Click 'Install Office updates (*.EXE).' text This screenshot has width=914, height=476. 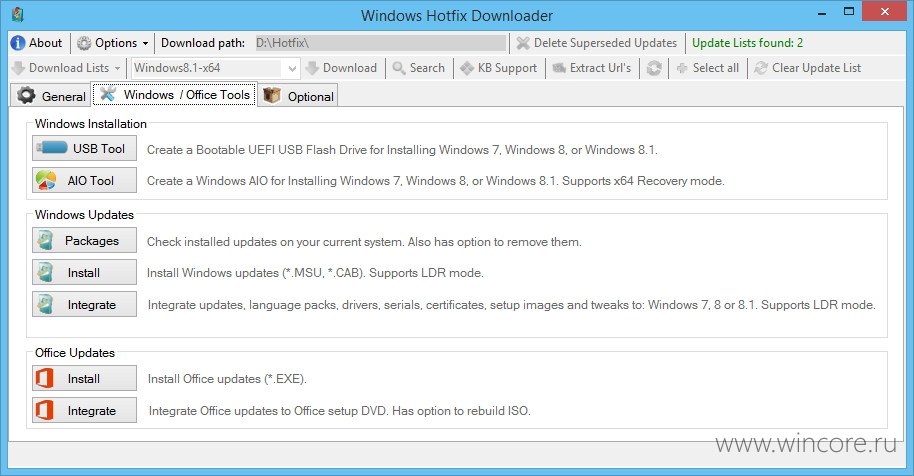point(227,379)
